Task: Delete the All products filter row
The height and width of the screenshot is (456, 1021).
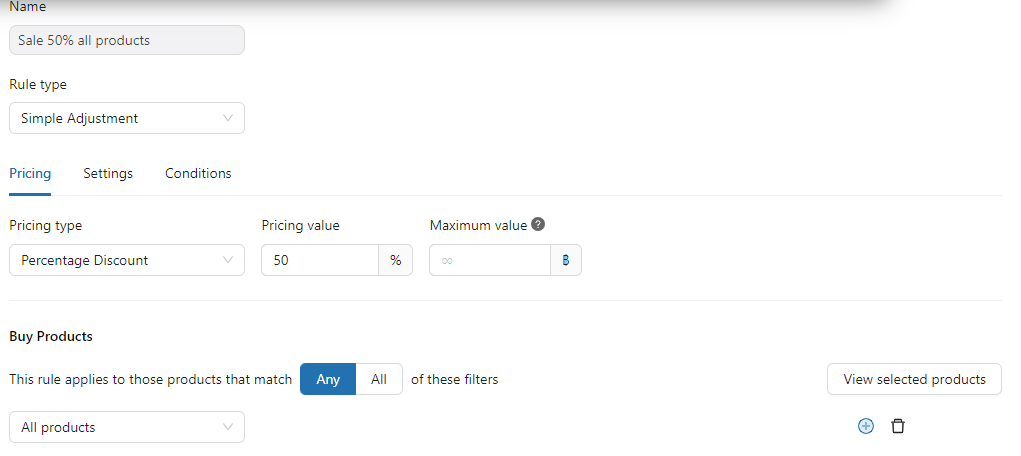Action: (898, 426)
